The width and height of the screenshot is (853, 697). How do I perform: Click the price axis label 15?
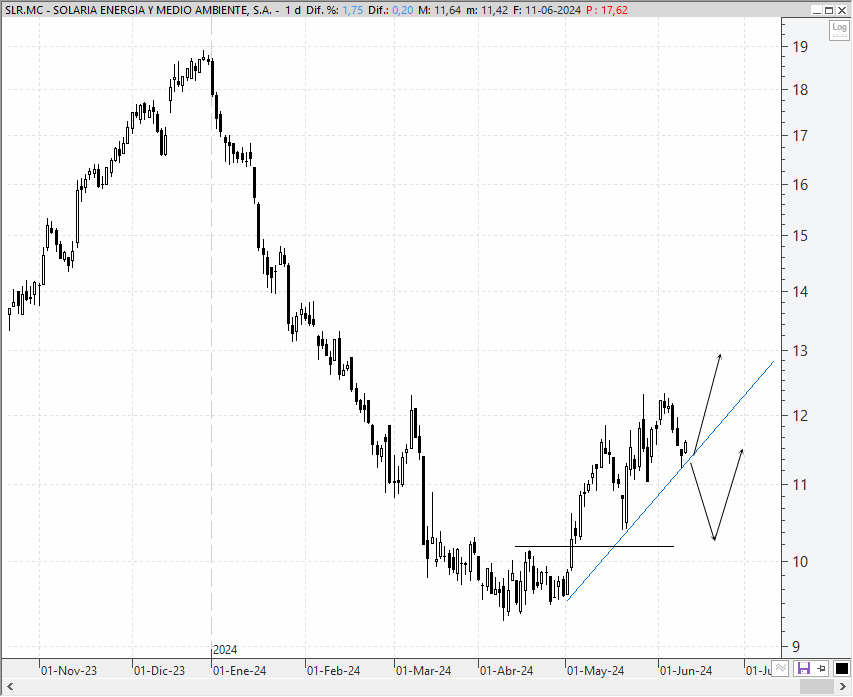pos(800,236)
